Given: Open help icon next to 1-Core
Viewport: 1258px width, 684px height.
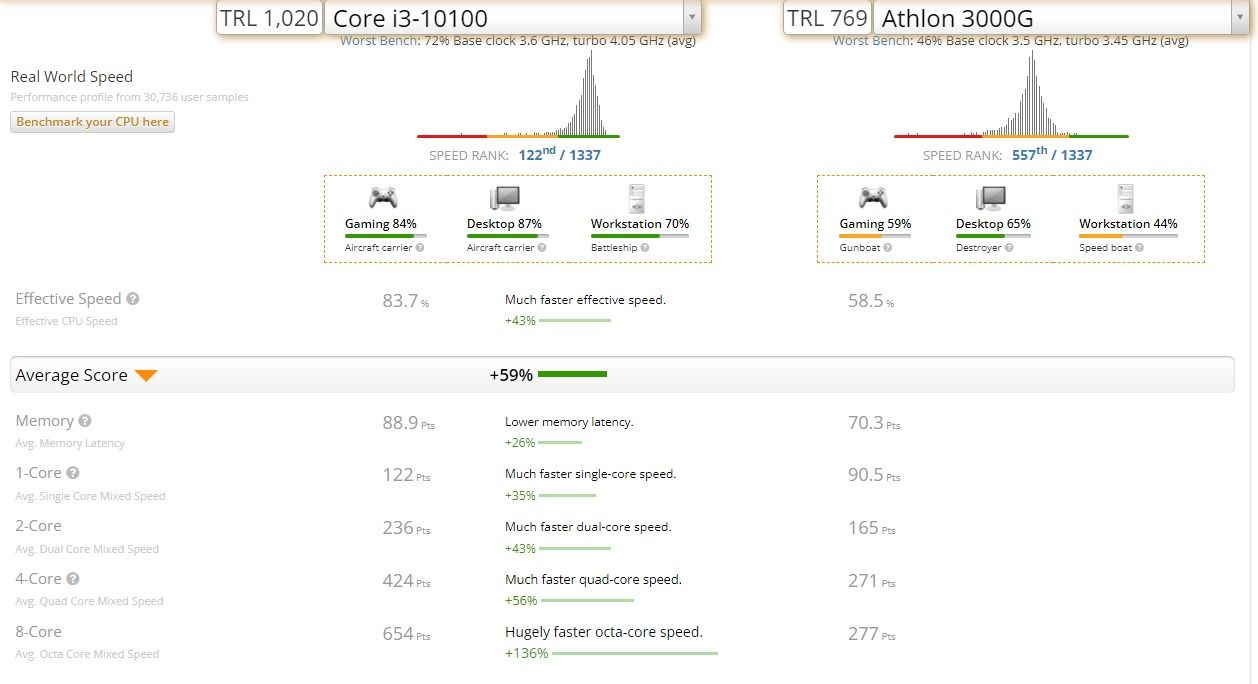Looking at the screenshot, I should click(x=73, y=473).
